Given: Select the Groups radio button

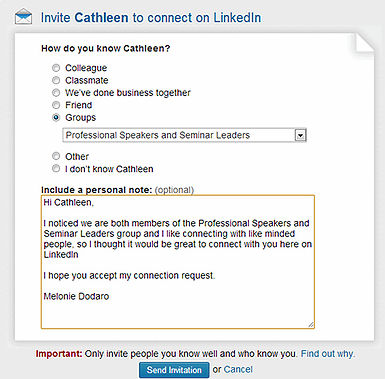Looking at the screenshot, I should click(56, 117).
